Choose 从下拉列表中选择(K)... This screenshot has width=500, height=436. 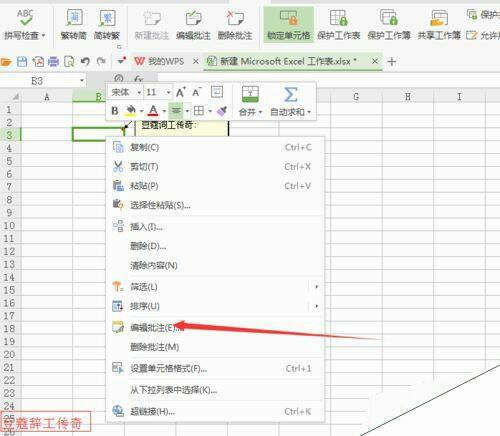coord(215,390)
